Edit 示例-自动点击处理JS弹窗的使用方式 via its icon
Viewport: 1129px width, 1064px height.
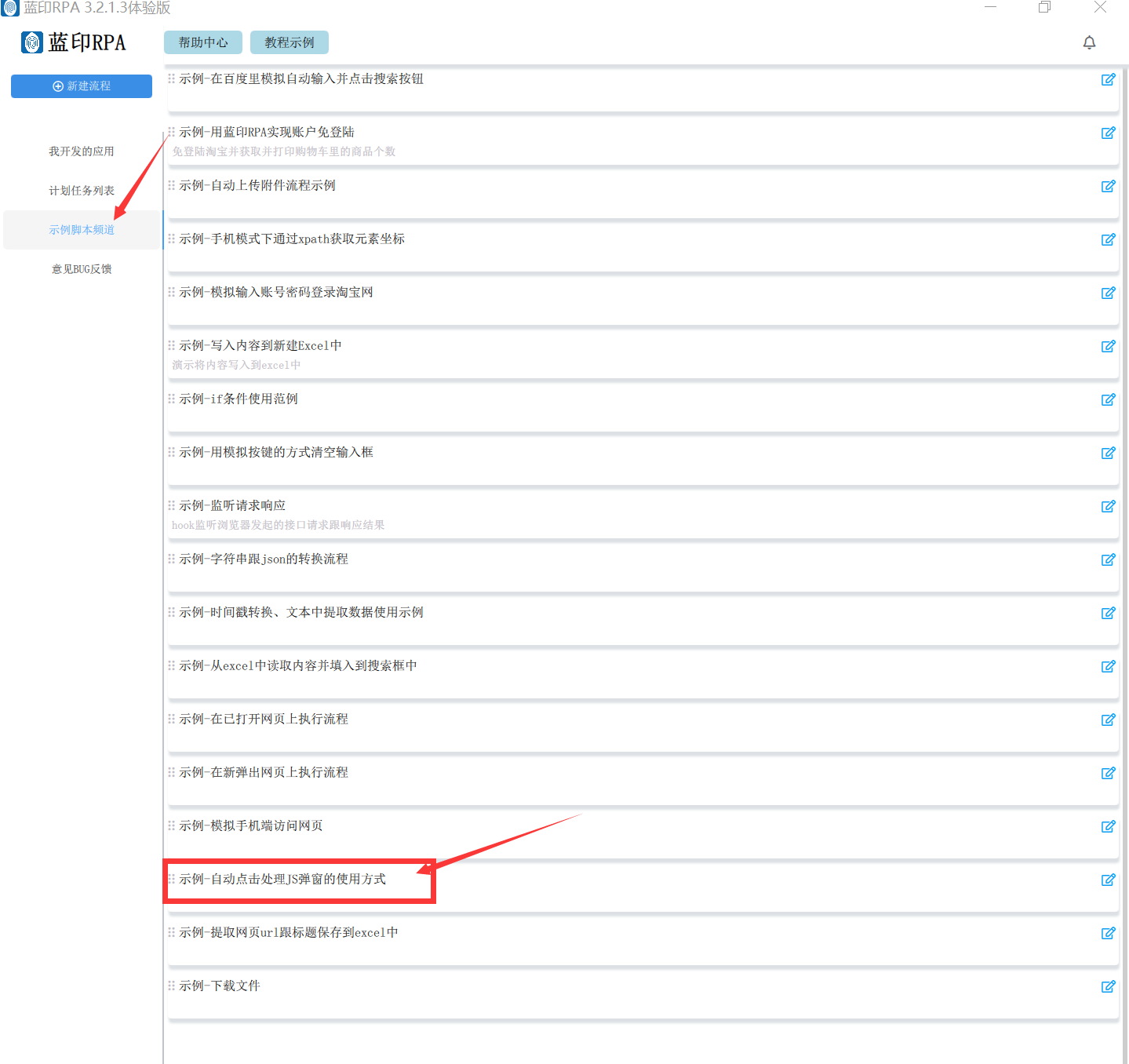click(x=1108, y=880)
